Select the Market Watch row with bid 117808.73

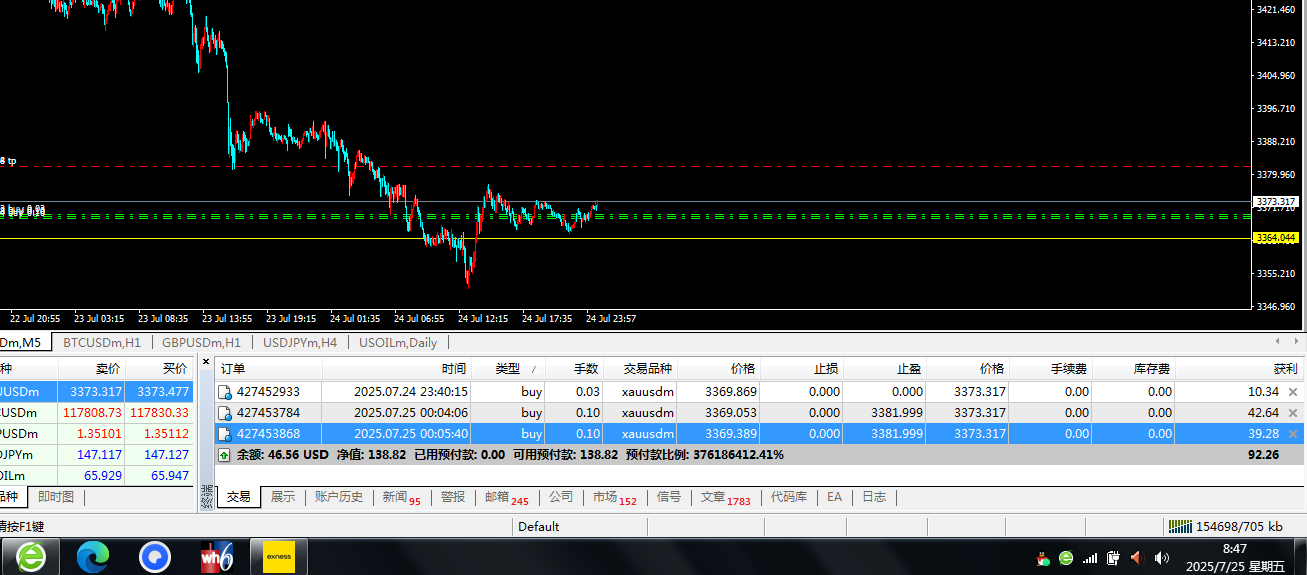pyautogui.click(x=96, y=413)
